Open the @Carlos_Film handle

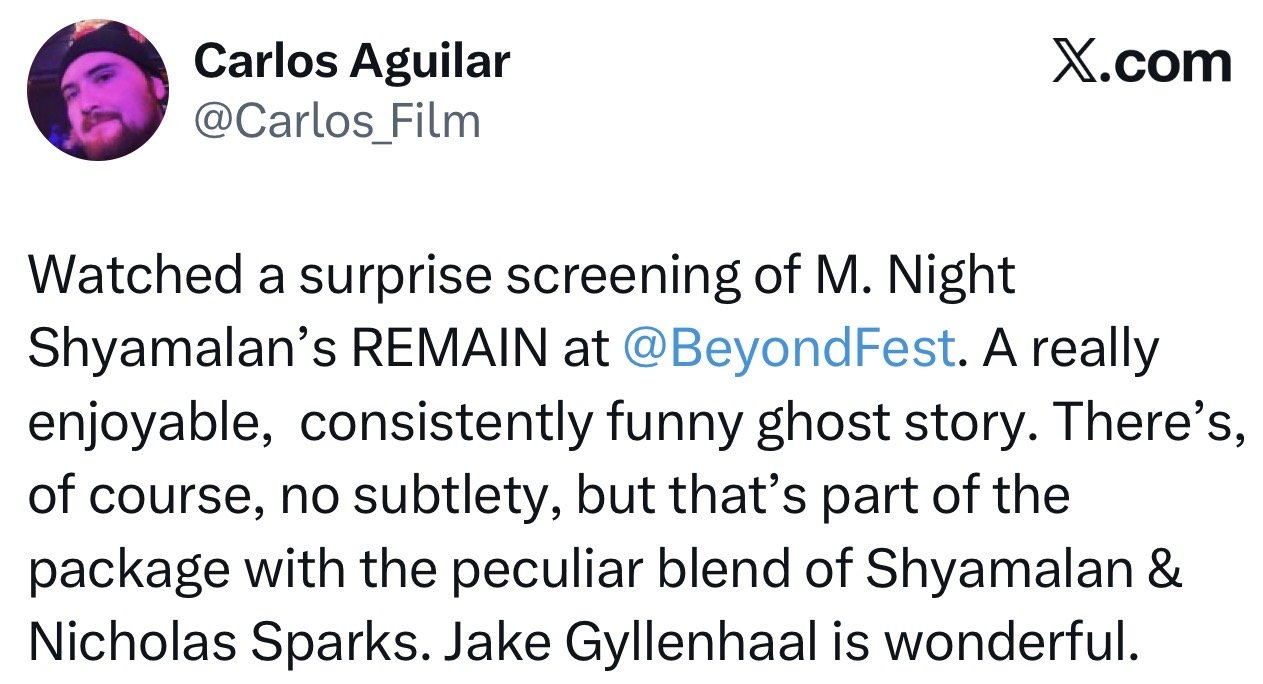click(x=337, y=121)
